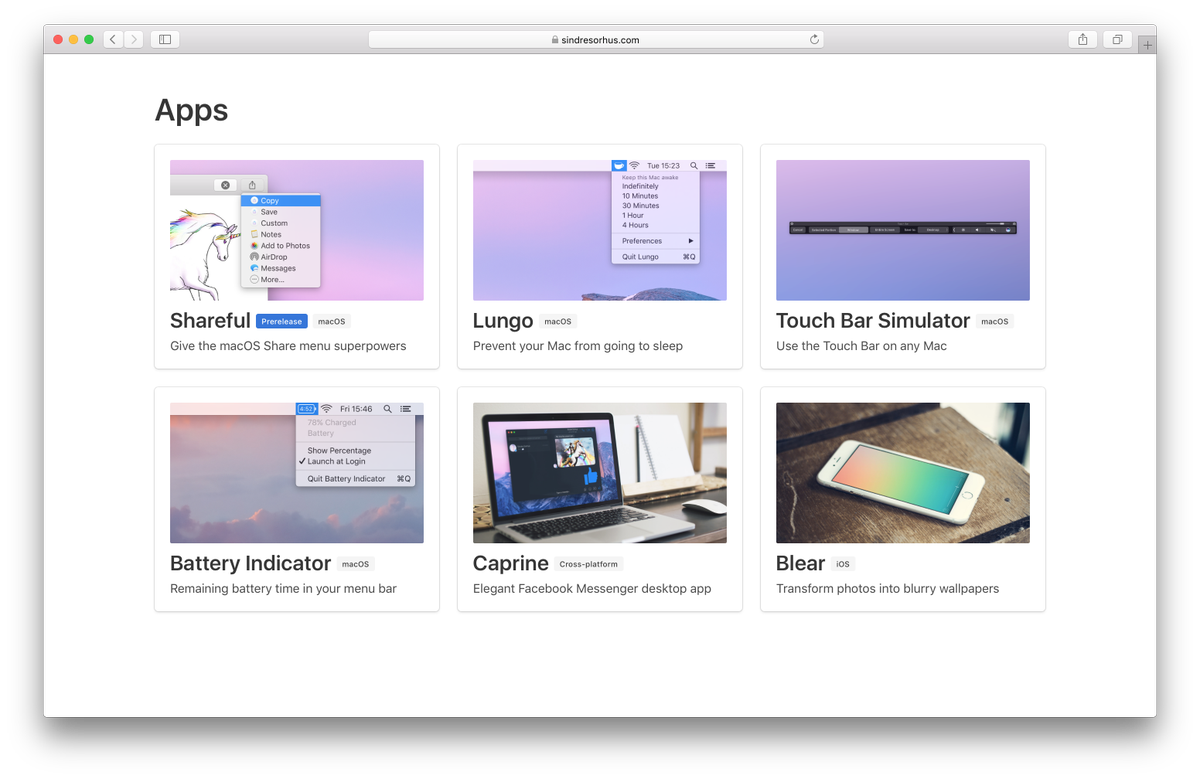
Task: Open the Lungo app title
Action: pyautogui.click(x=503, y=321)
